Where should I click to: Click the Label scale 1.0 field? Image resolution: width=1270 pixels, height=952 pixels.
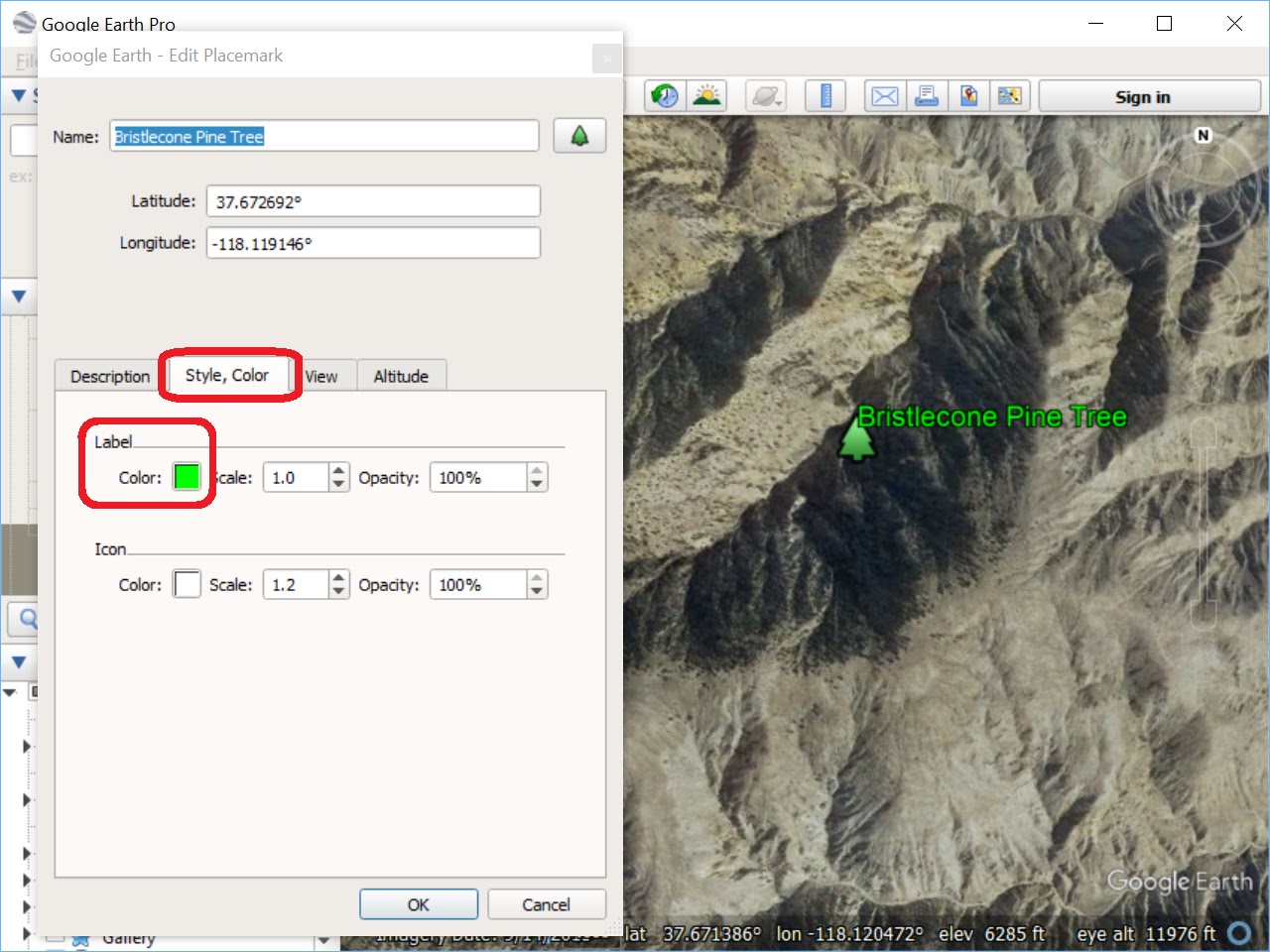pos(296,477)
